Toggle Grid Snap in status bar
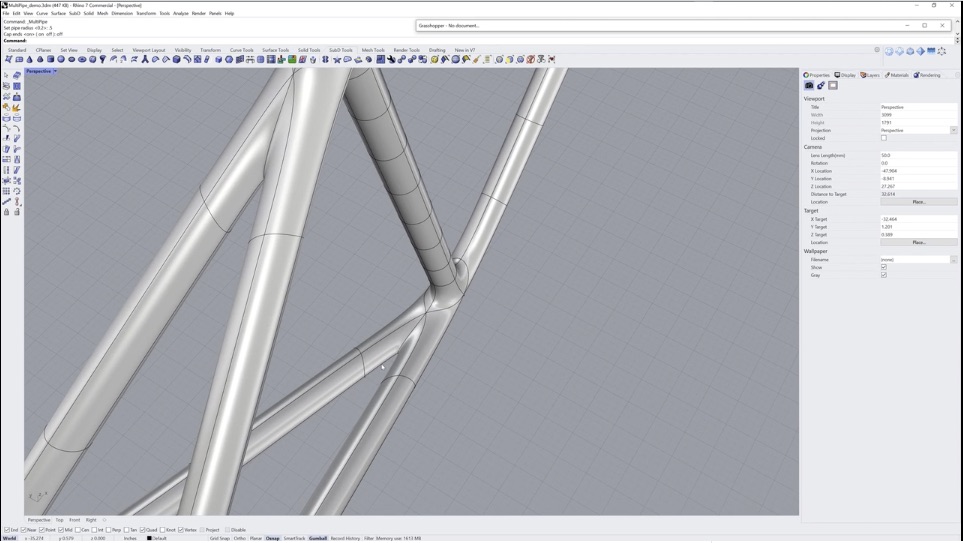Viewport: 963px width, 543px height. click(219, 538)
